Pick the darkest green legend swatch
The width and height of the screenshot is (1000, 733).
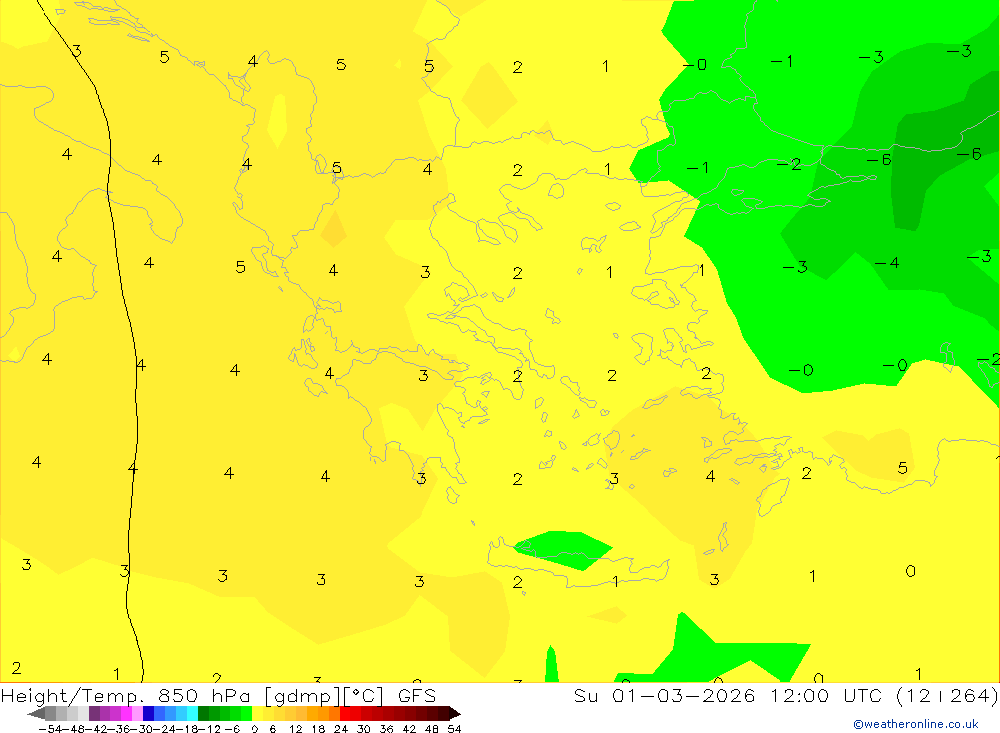[x=203, y=714]
